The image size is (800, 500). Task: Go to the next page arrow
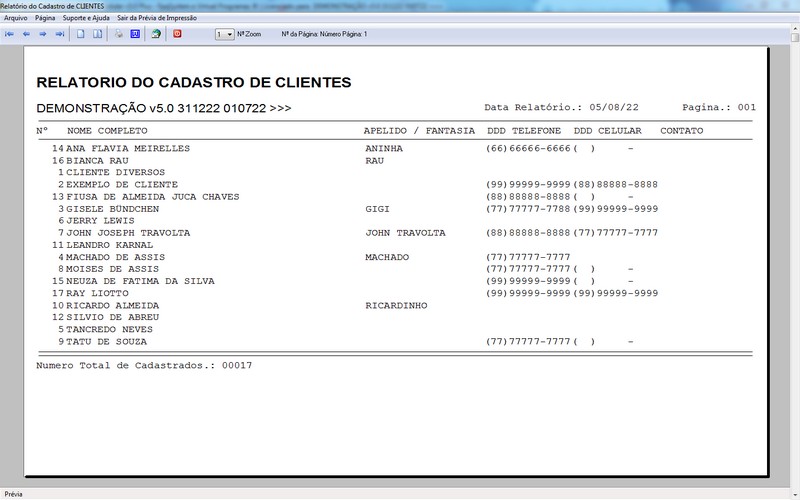43,34
